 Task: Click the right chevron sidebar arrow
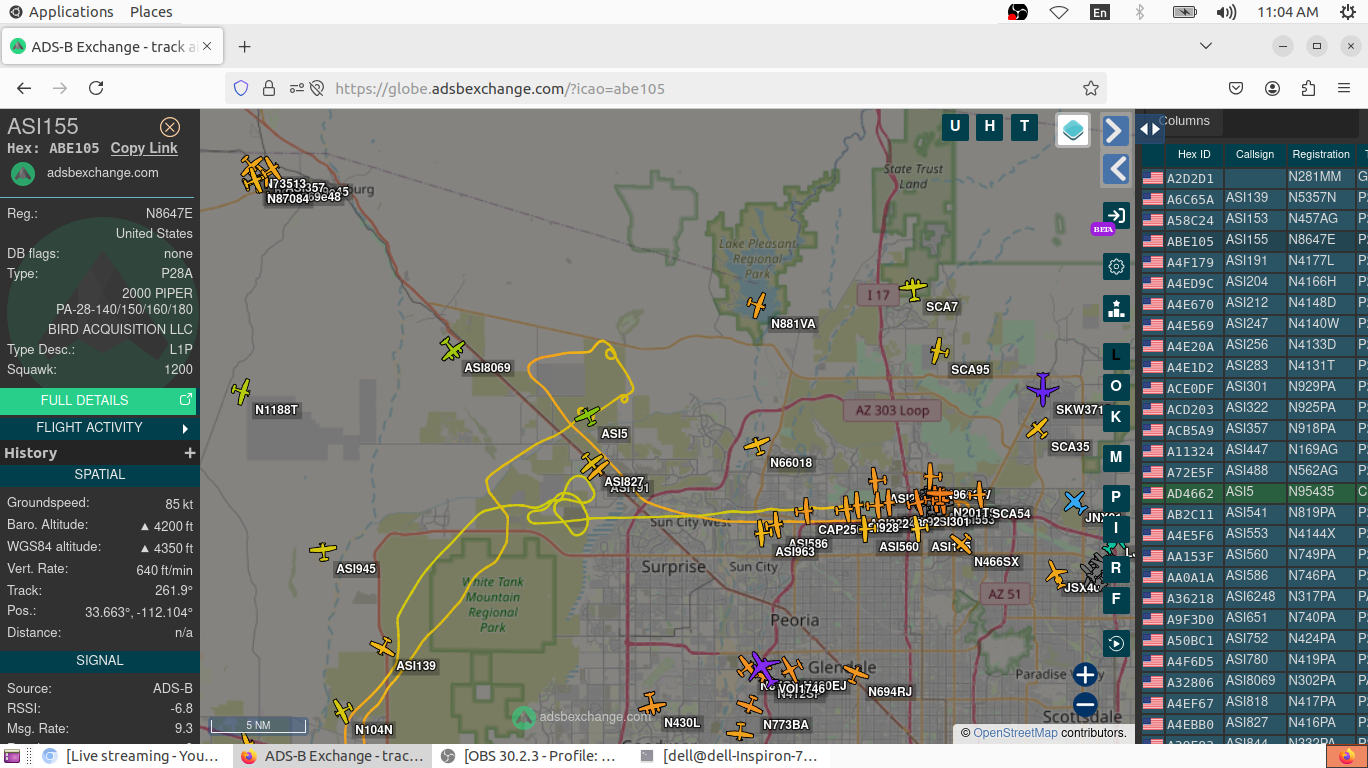[1116, 130]
